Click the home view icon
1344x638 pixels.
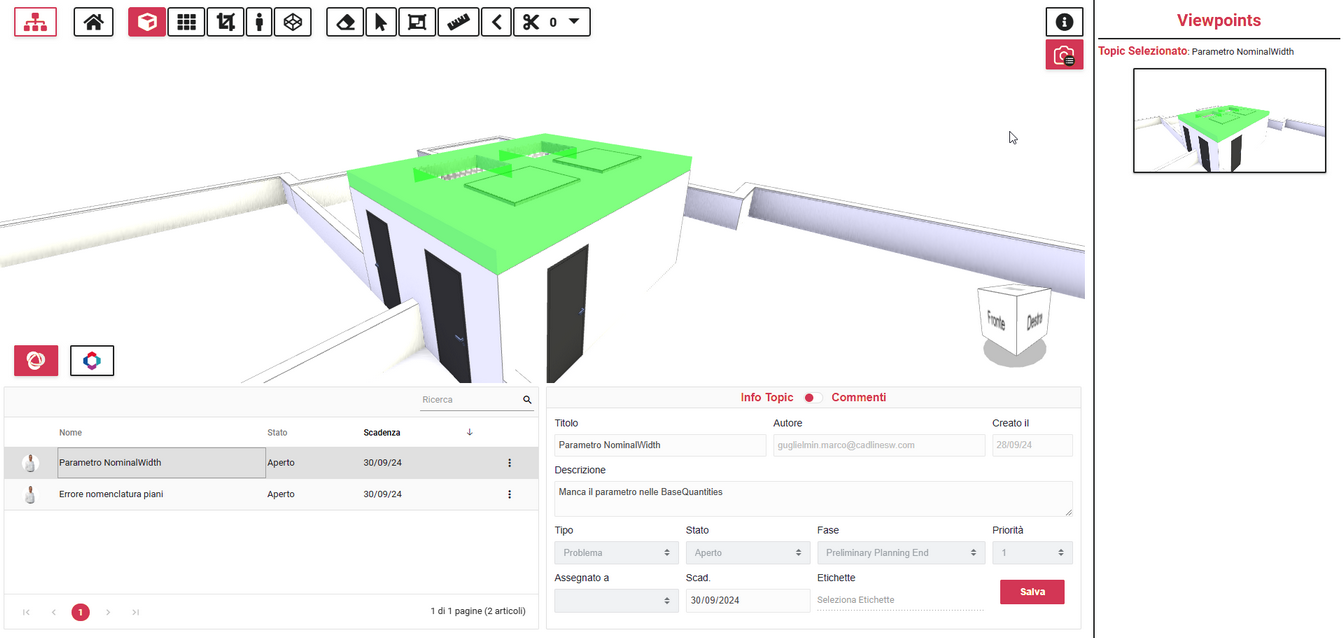(x=93, y=22)
